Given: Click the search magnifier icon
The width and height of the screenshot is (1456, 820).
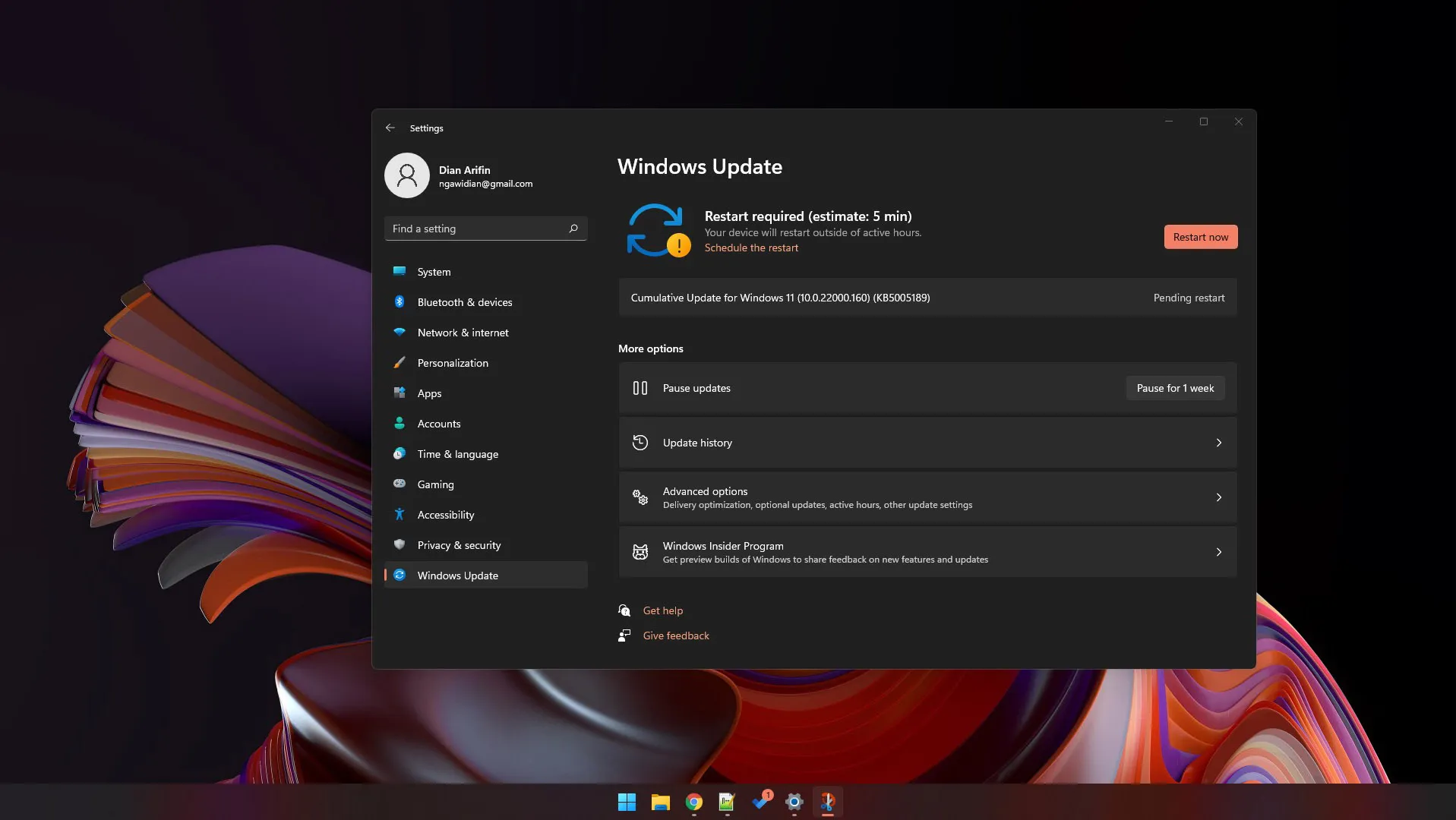Looking at the screenshot, I should [573, 229].
